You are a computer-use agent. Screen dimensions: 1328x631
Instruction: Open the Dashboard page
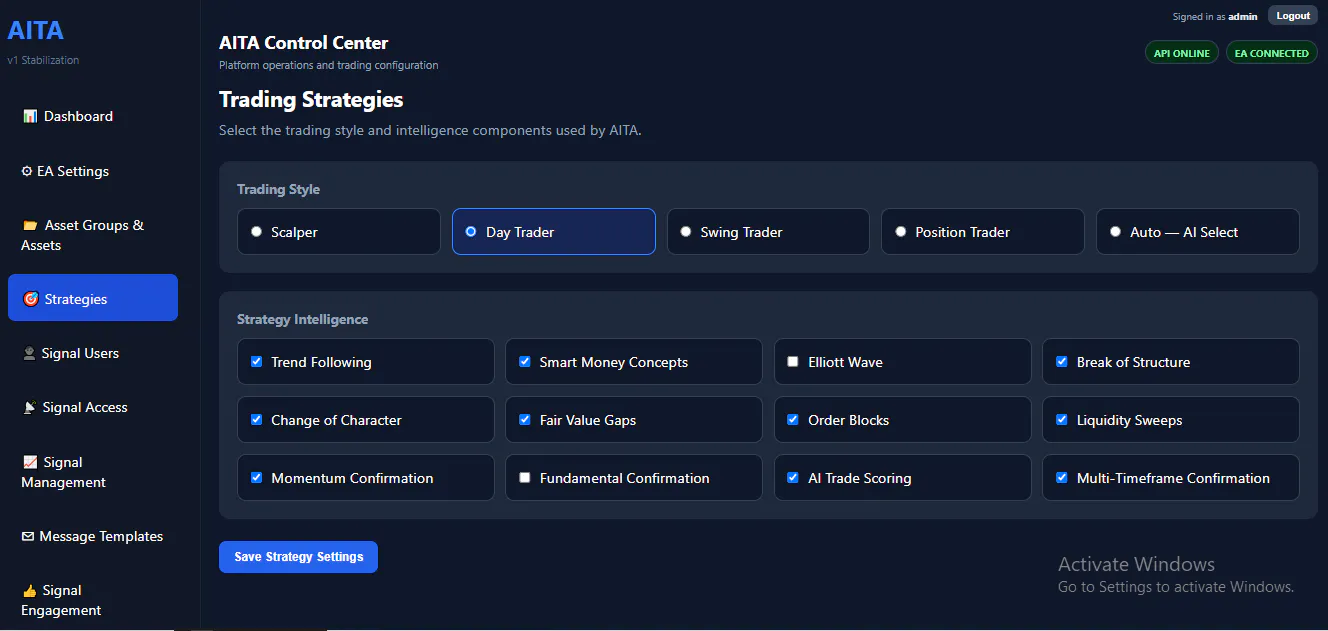(x=93, y=116)
